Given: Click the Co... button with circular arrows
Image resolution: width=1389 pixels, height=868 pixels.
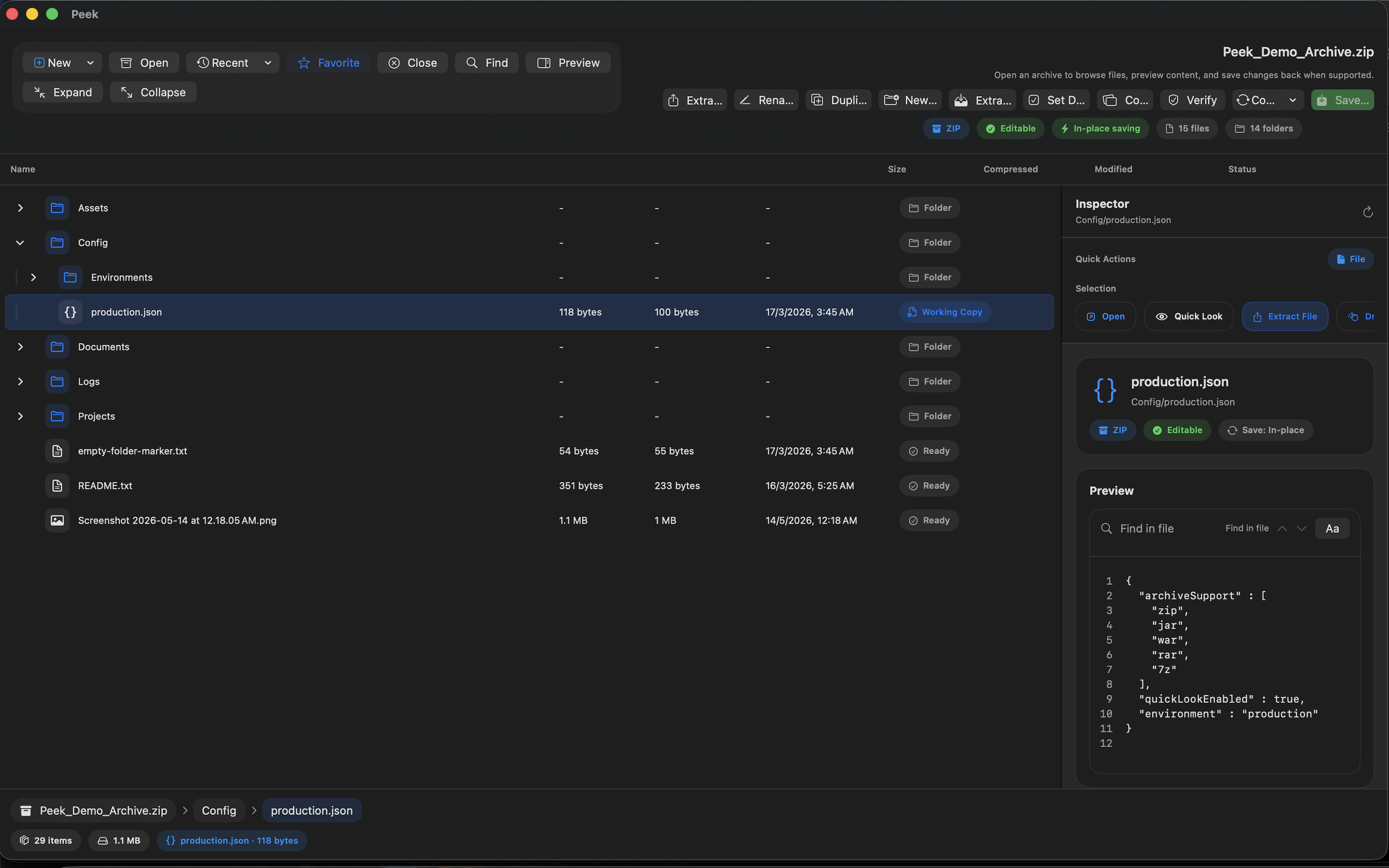Looking at the screenshot, I should click(x=1256, y=100).
